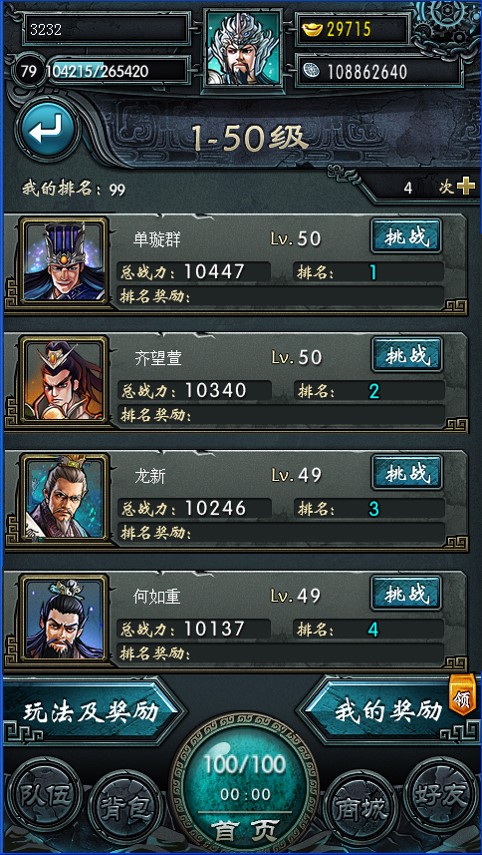
Task: View 单璇群 portrait thumbnail
Action: tap(64, 263)
